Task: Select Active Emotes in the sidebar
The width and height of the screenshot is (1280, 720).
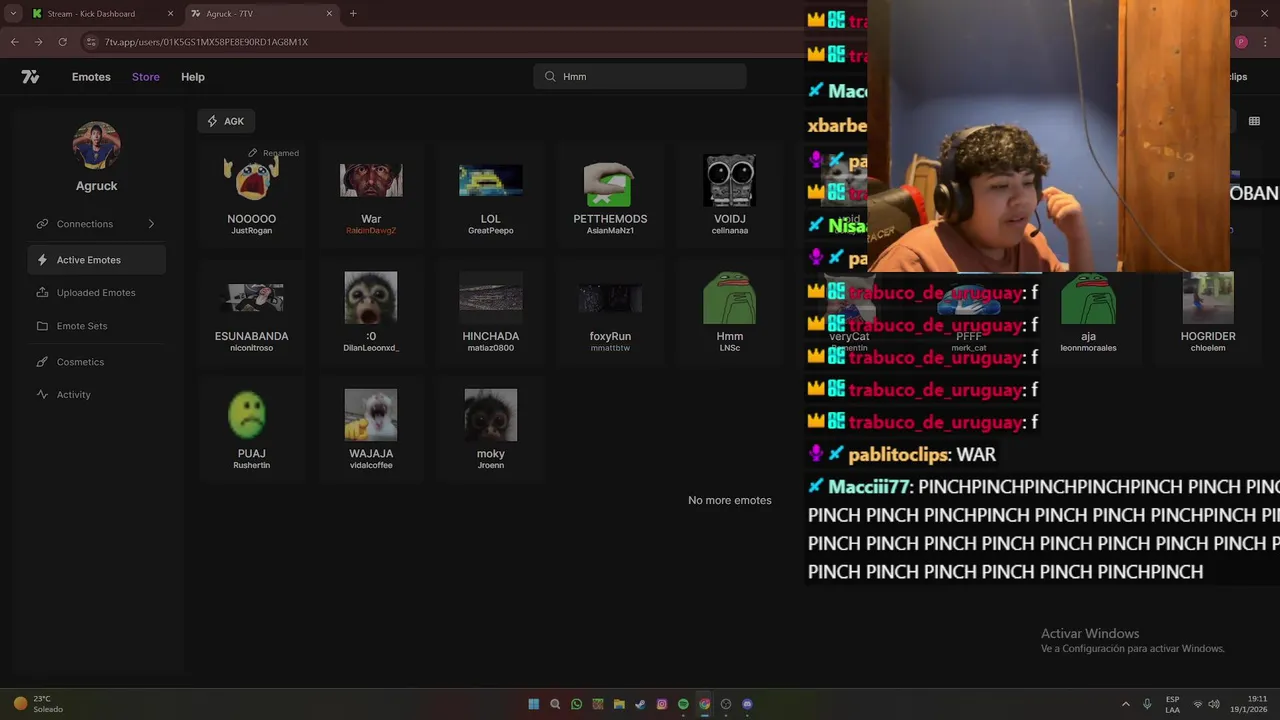Action: (97, 260)
